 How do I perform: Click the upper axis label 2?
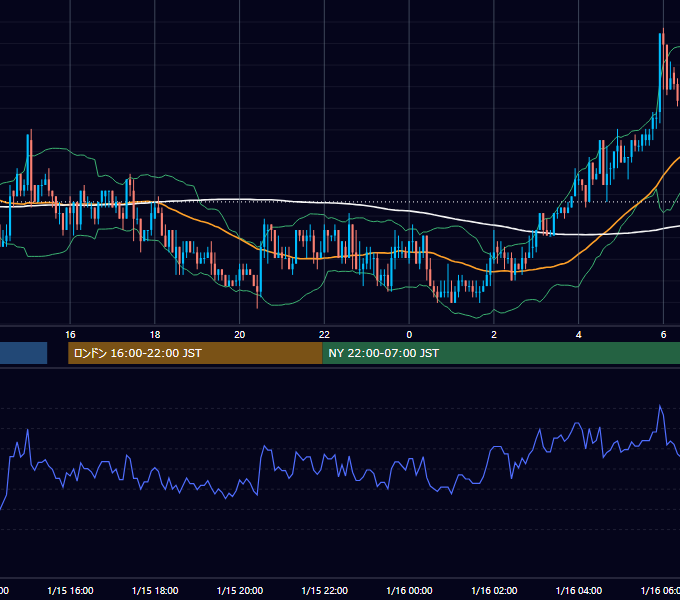[494, 335]
